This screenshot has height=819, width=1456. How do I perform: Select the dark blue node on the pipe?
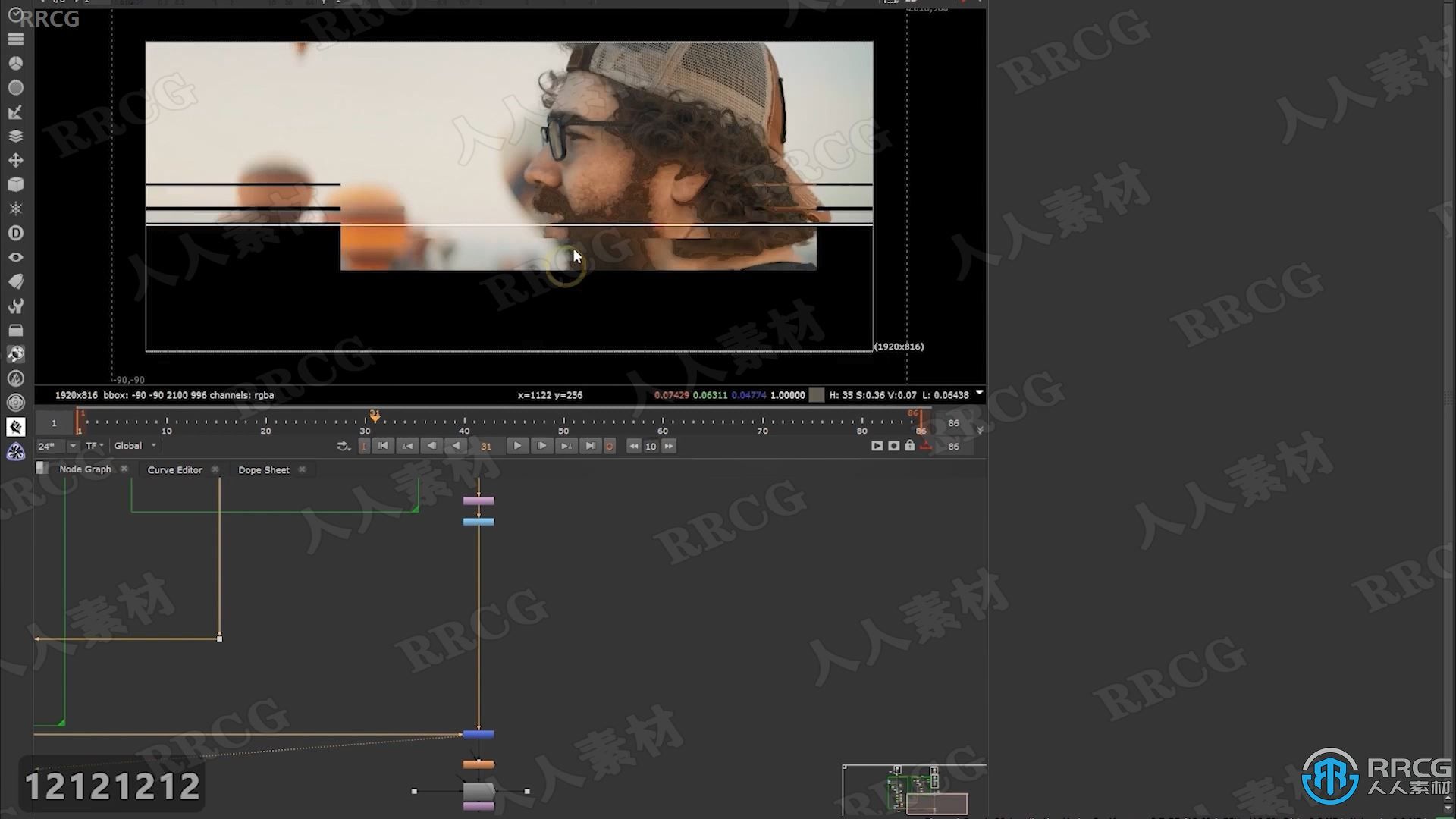[x=479, y=734]
